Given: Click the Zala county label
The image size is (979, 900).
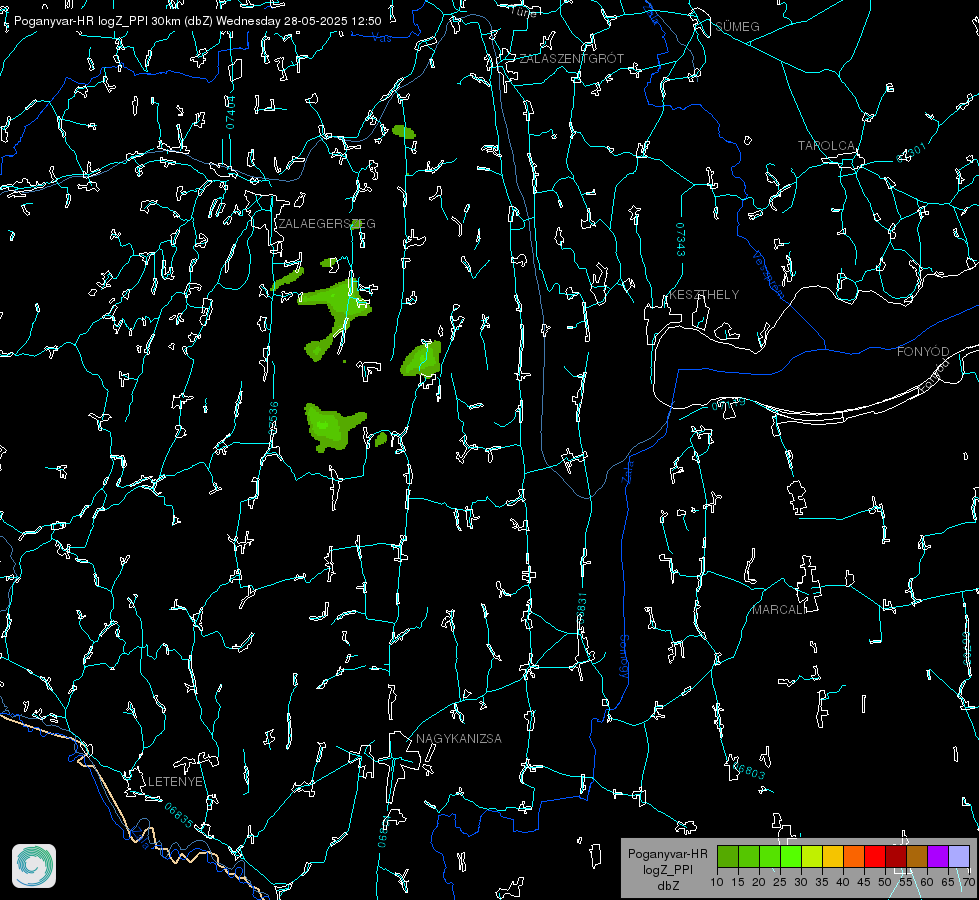Looking at the screenshot, I should coord(627,470).
